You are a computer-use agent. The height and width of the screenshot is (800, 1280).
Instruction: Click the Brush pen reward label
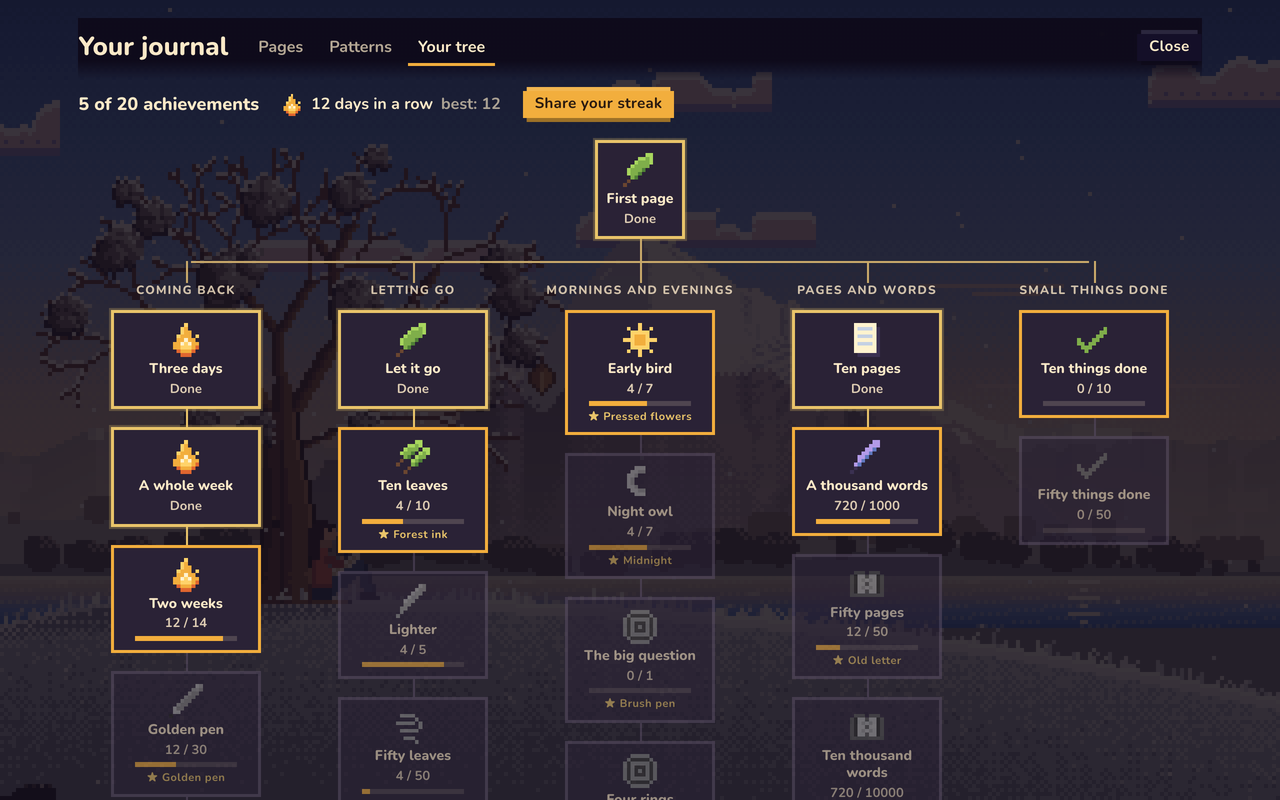(x=640, y=704)
